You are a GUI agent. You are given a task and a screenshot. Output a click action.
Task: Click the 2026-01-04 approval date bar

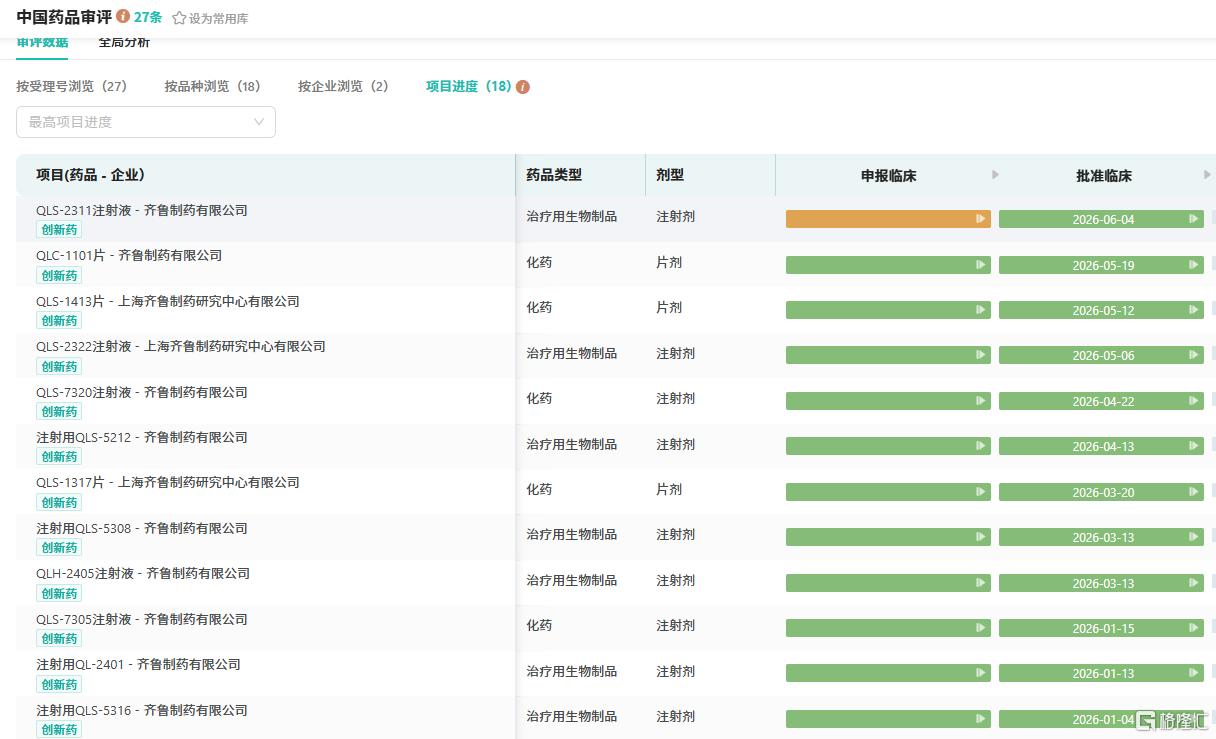point(1101,719)
